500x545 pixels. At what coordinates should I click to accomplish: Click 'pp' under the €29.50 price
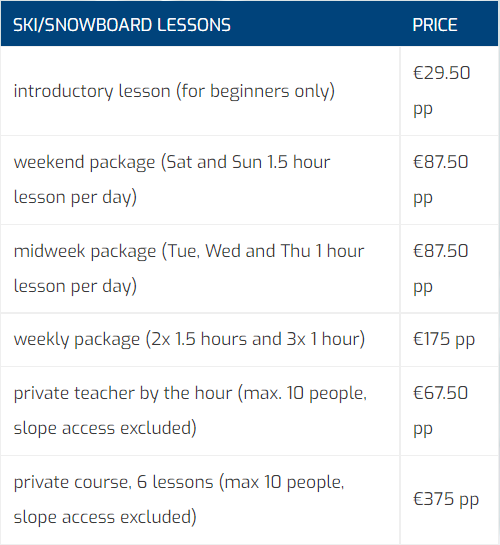point(423,111)
